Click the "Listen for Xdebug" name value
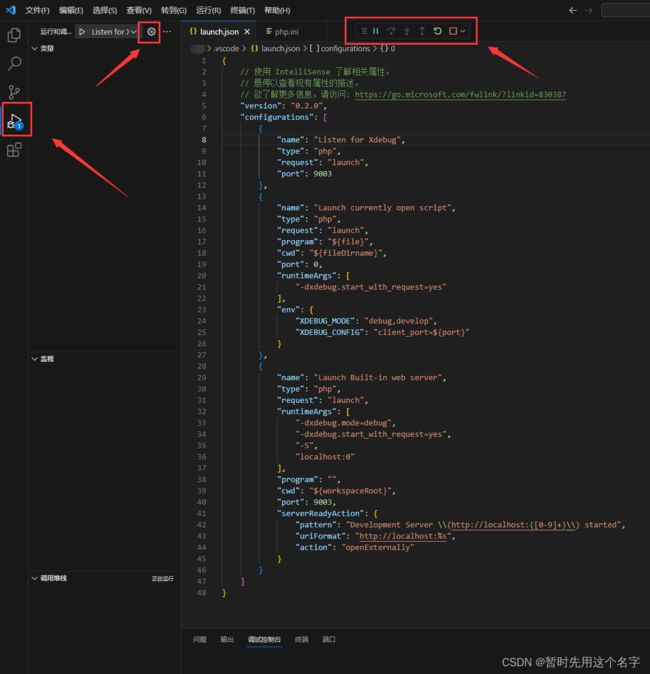 [x=357, y=139]
